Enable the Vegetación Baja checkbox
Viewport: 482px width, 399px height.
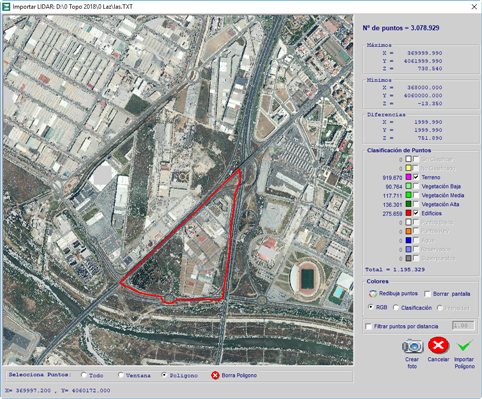tap(416, 186)
